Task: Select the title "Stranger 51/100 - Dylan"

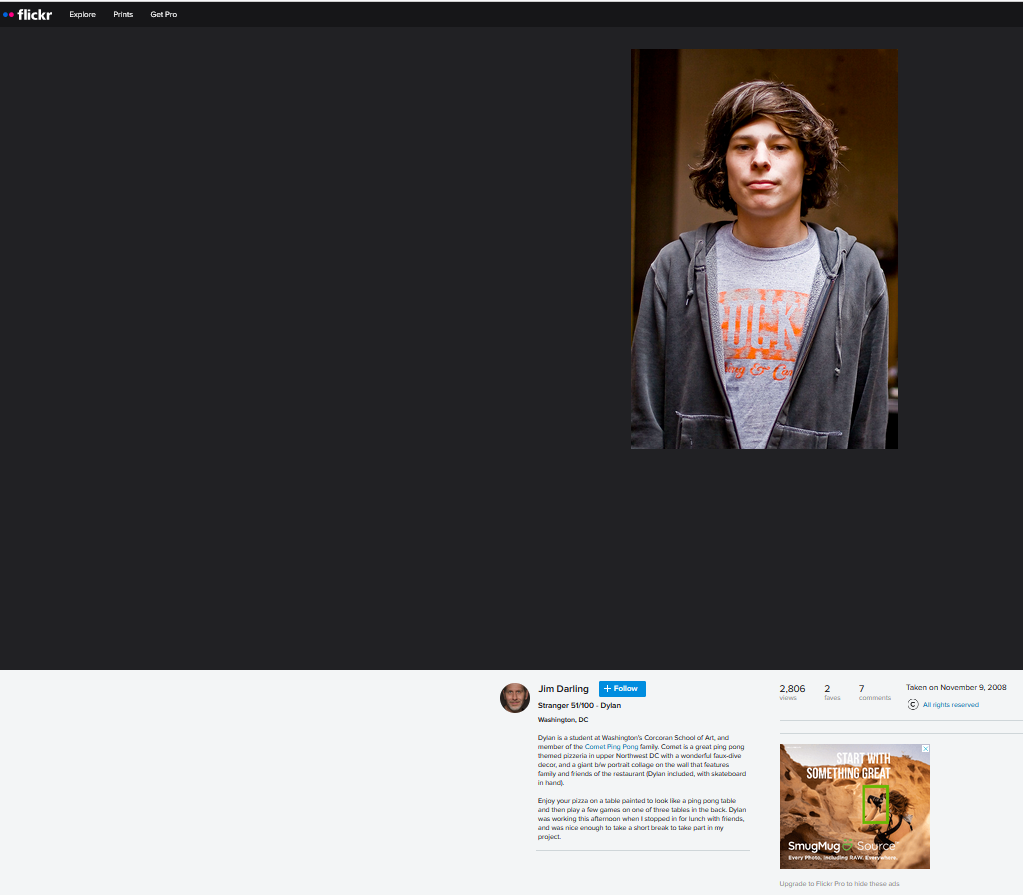Action: click(x=579, y=705)
